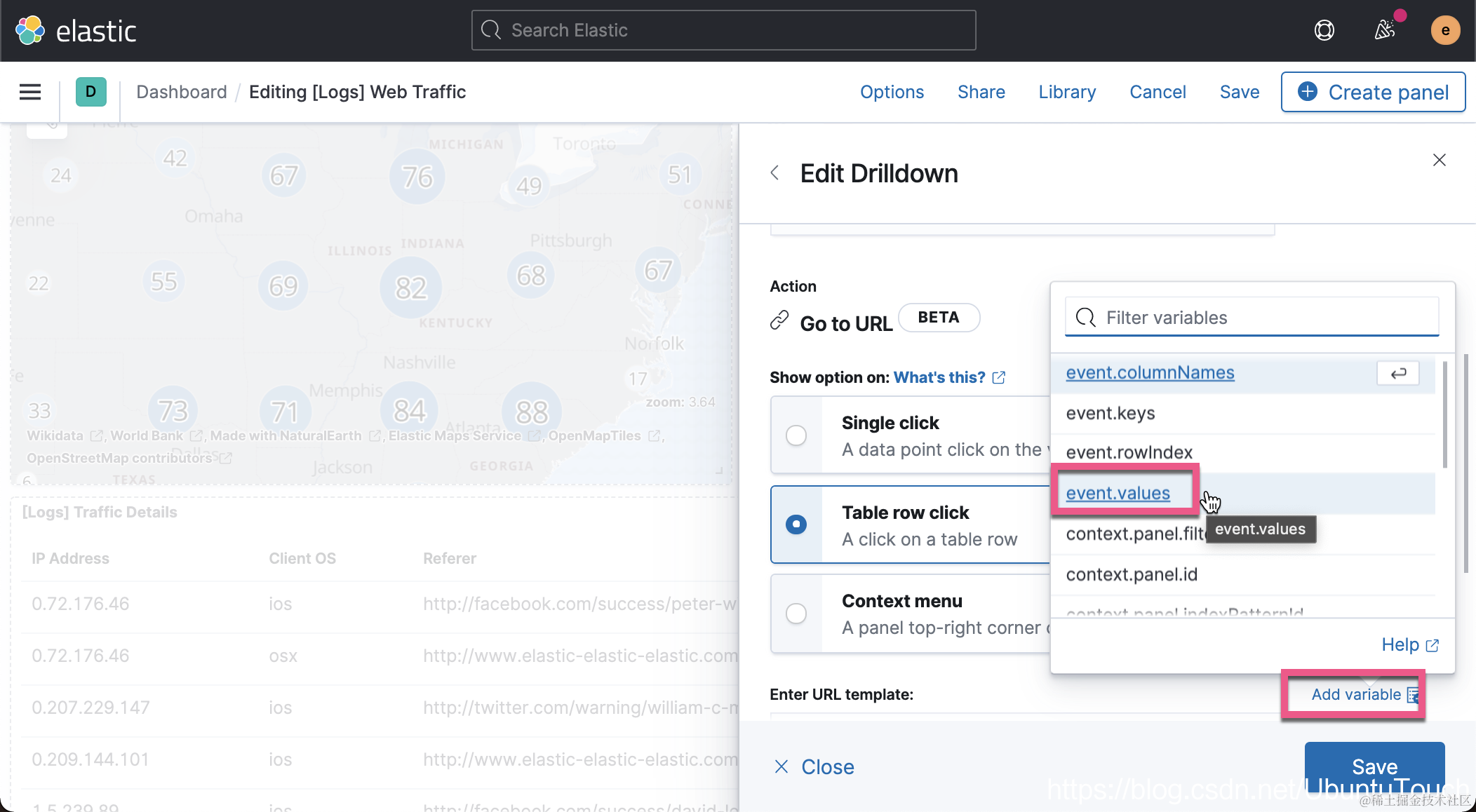Choose event.values from variable list
The width and height of the screenshot is (1476, 812).
pyautogui.click(x=1118, y=493)
